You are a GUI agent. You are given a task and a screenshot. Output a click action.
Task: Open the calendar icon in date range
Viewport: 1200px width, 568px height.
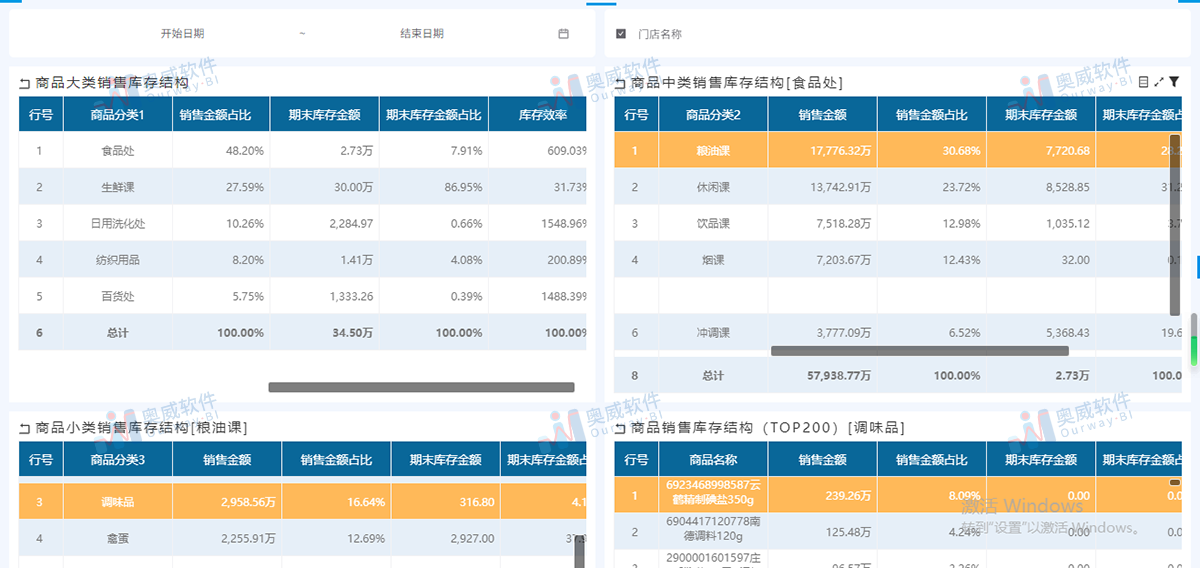coord(563,33)
